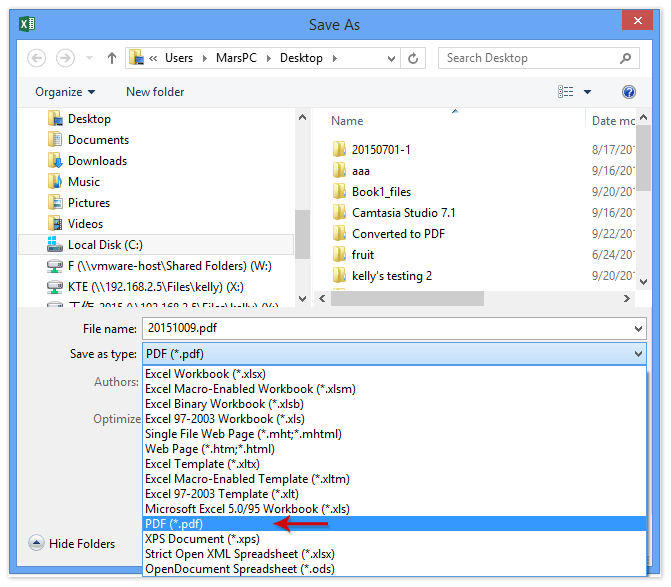Open the view options dropdown arrow
The width and height of the screenshot is (671, 587).
[588, 92]
